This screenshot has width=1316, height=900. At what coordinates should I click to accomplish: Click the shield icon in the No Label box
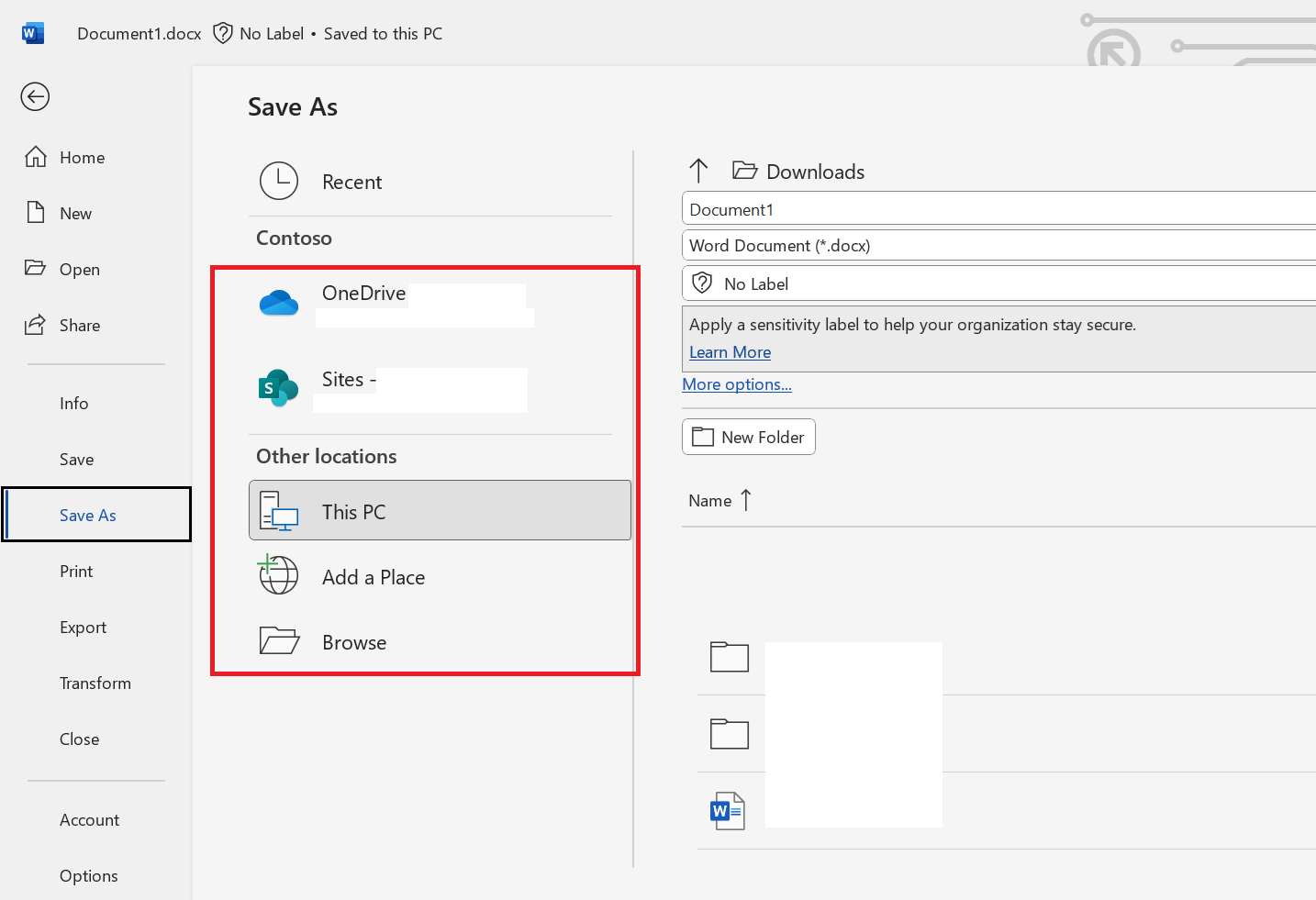[702, 283]
